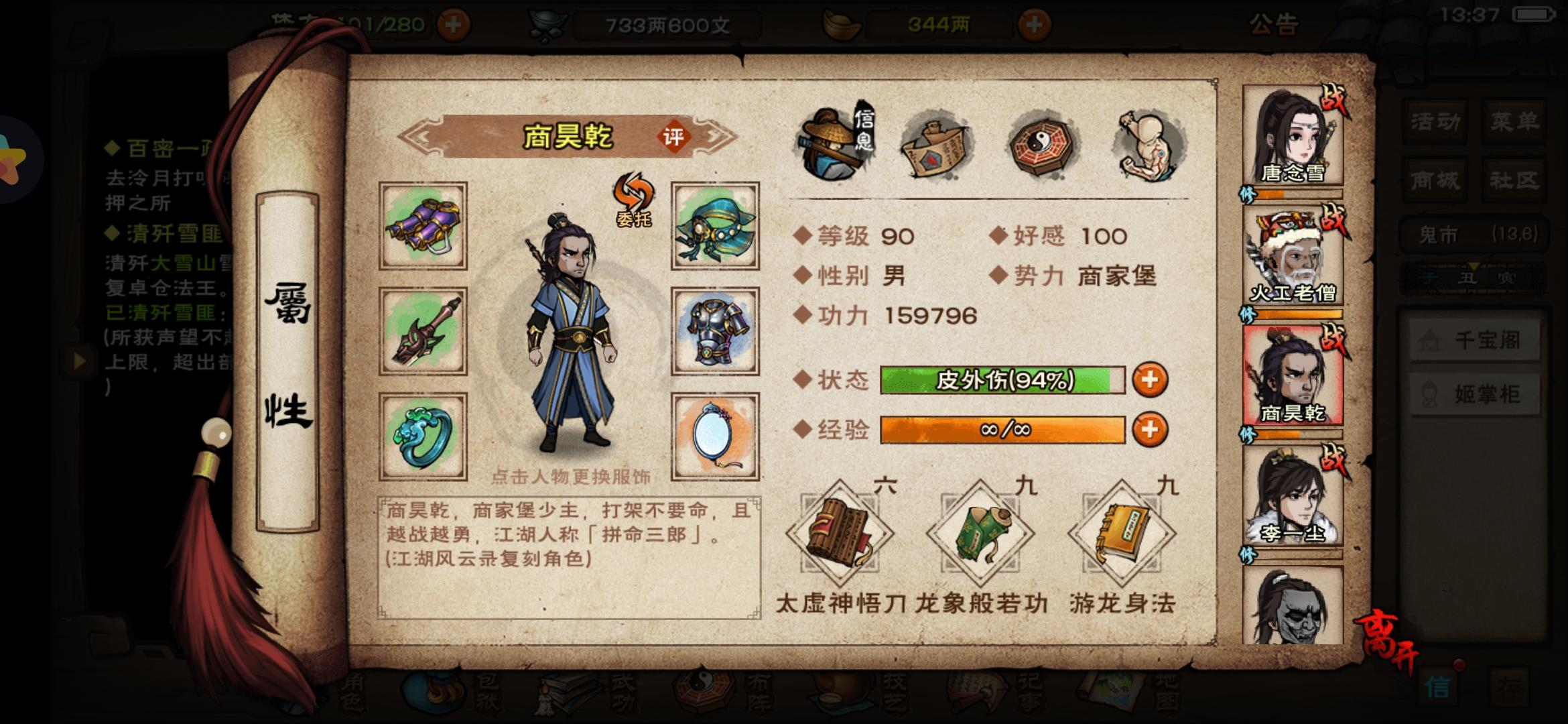Viewport: 1568px width, 724px height.
Task: Expand the quest panel arrow on left
Action: (78, 361)
